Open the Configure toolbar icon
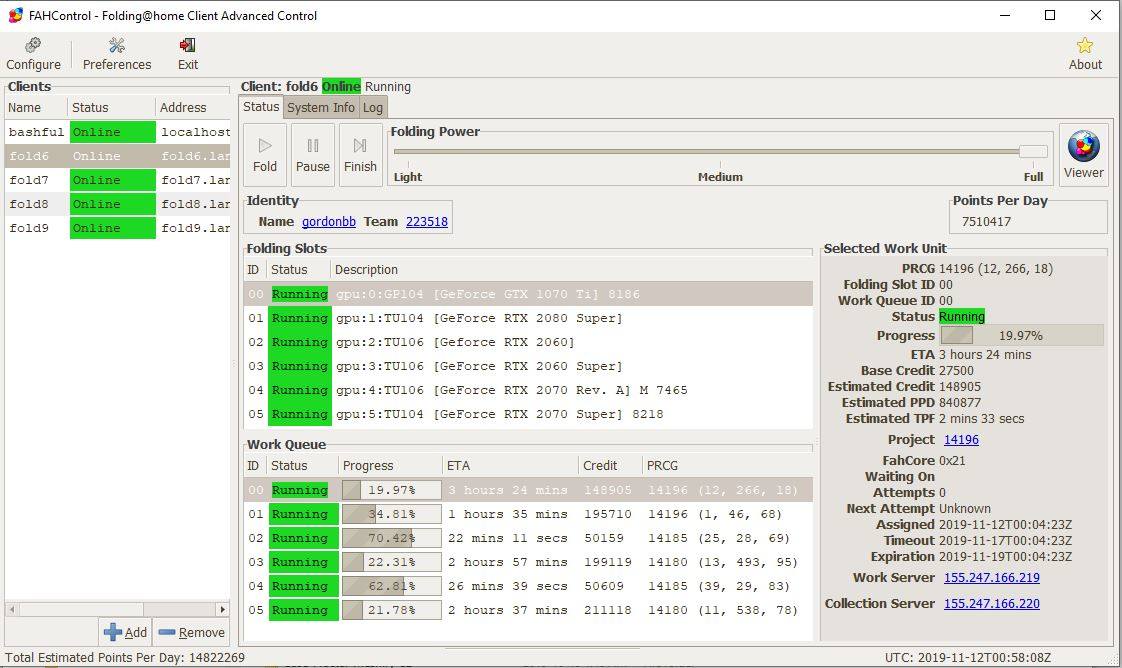 (33, 54)
